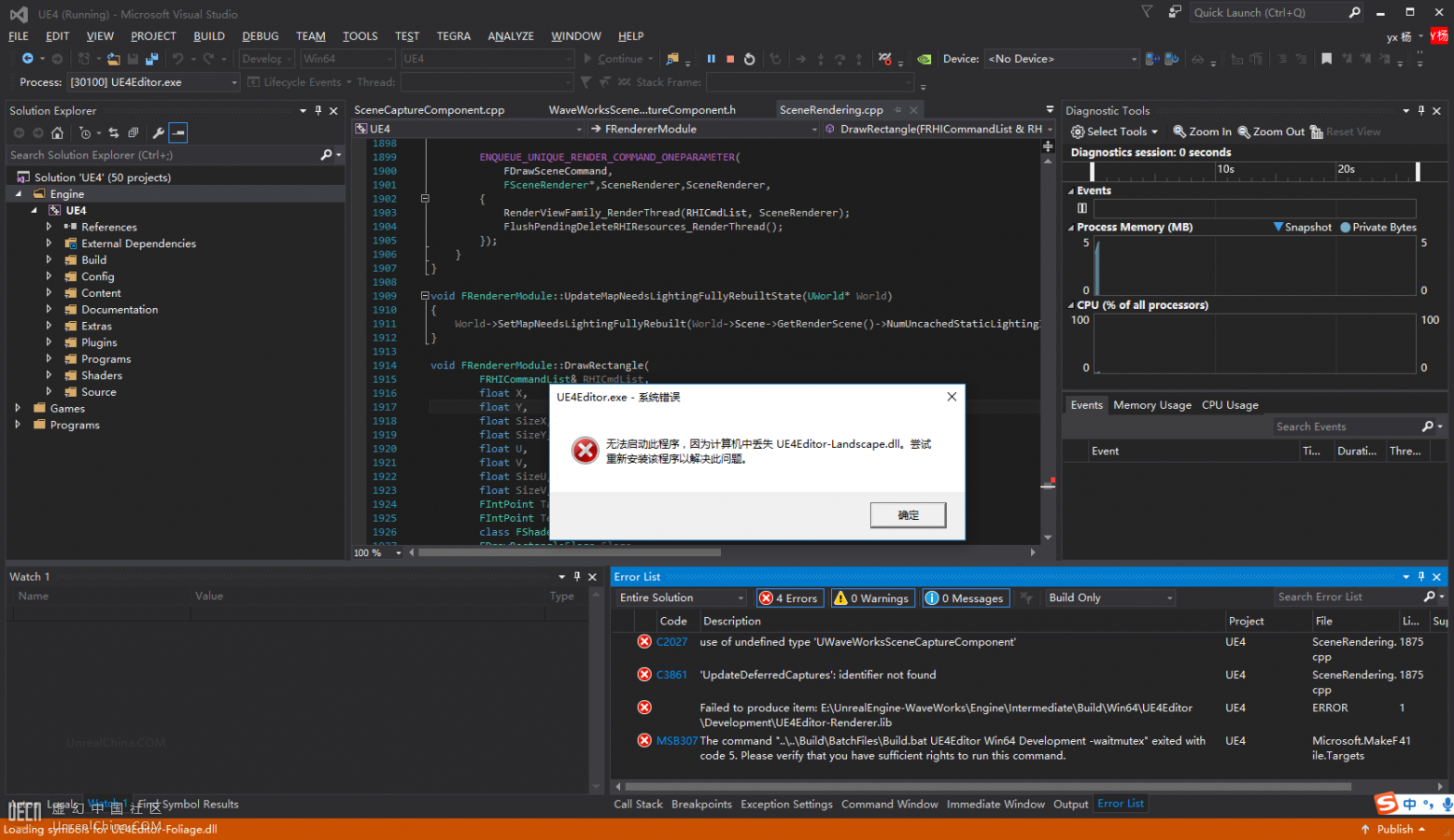Screen dimensions: 1454x840
Task: Open Select Tools gear menu
Action: 1114,132
